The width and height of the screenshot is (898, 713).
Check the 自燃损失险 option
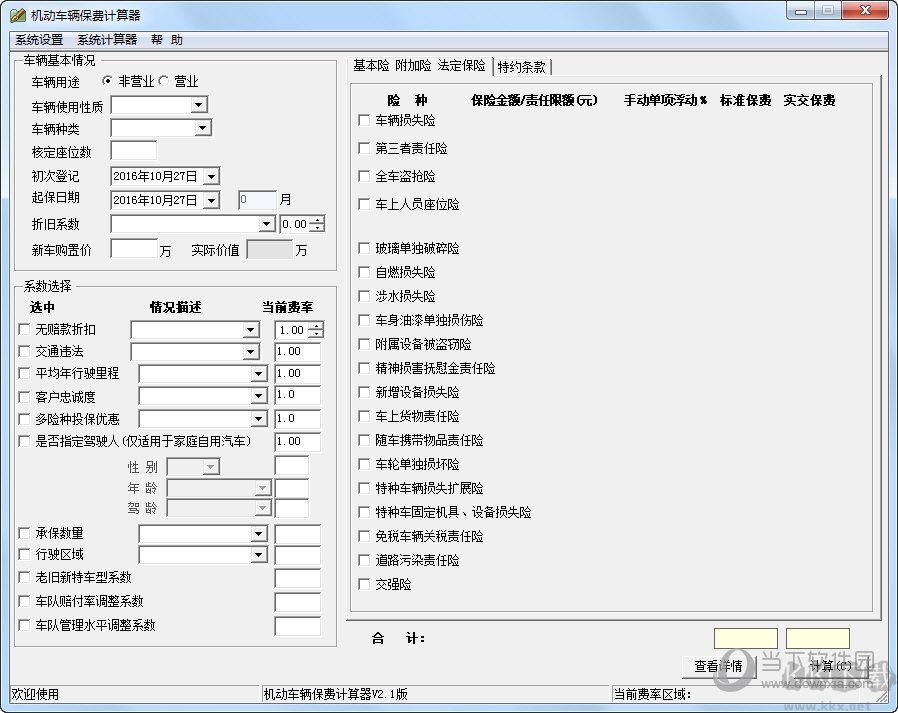[x=364, y=272]
